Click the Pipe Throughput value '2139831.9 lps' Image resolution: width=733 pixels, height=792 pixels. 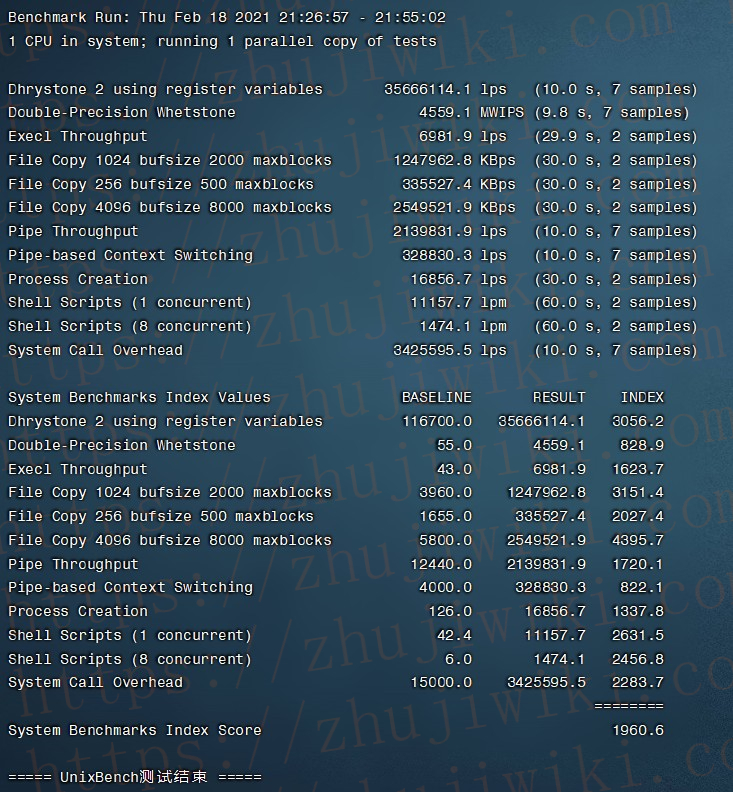click(x=450, y=231)
